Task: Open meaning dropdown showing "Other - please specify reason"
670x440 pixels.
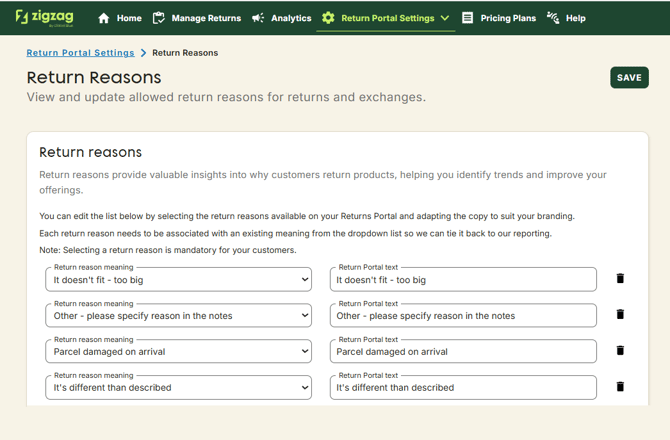Action: (x=179, y=316)
